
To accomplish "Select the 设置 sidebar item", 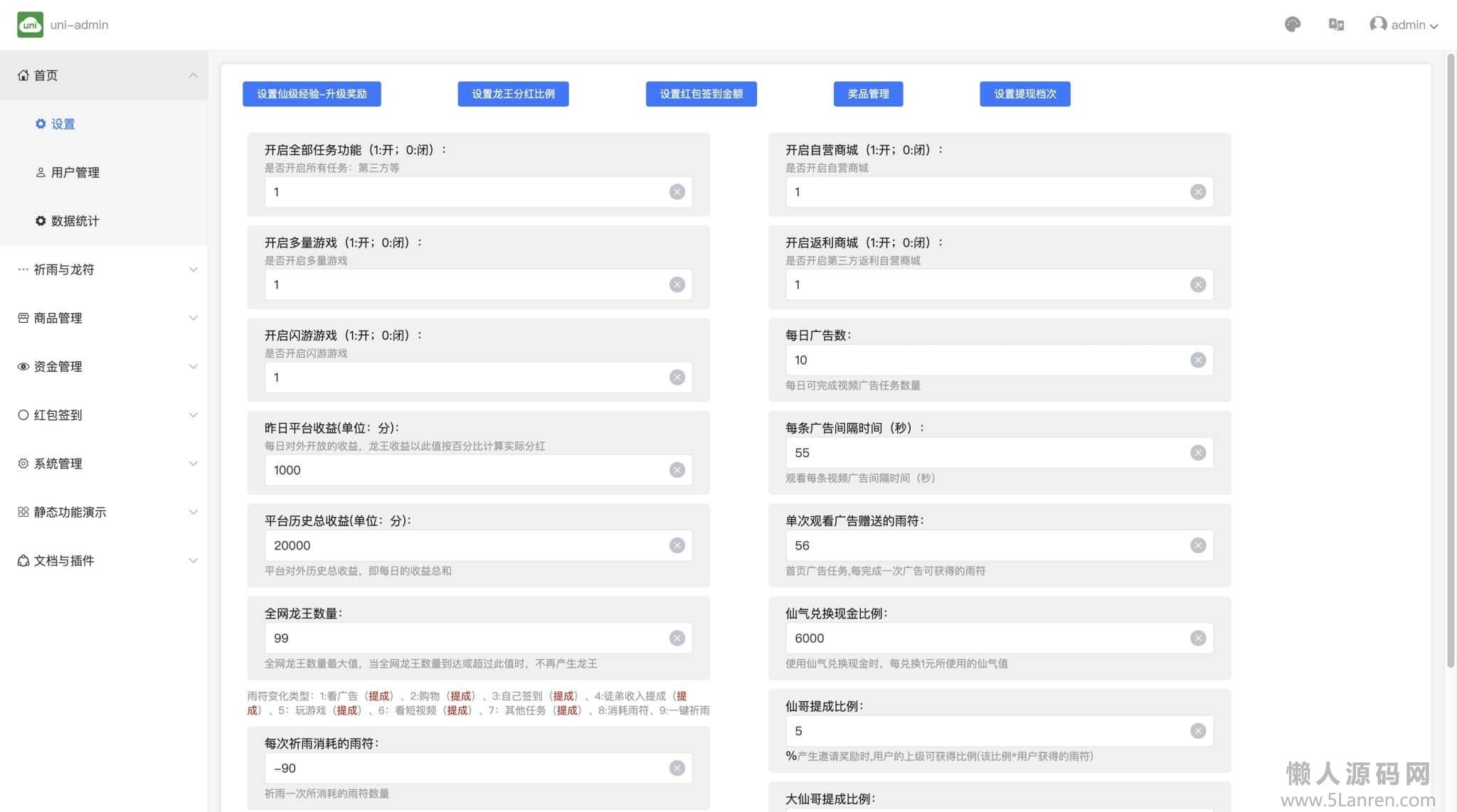I will [x=63, y=124].
